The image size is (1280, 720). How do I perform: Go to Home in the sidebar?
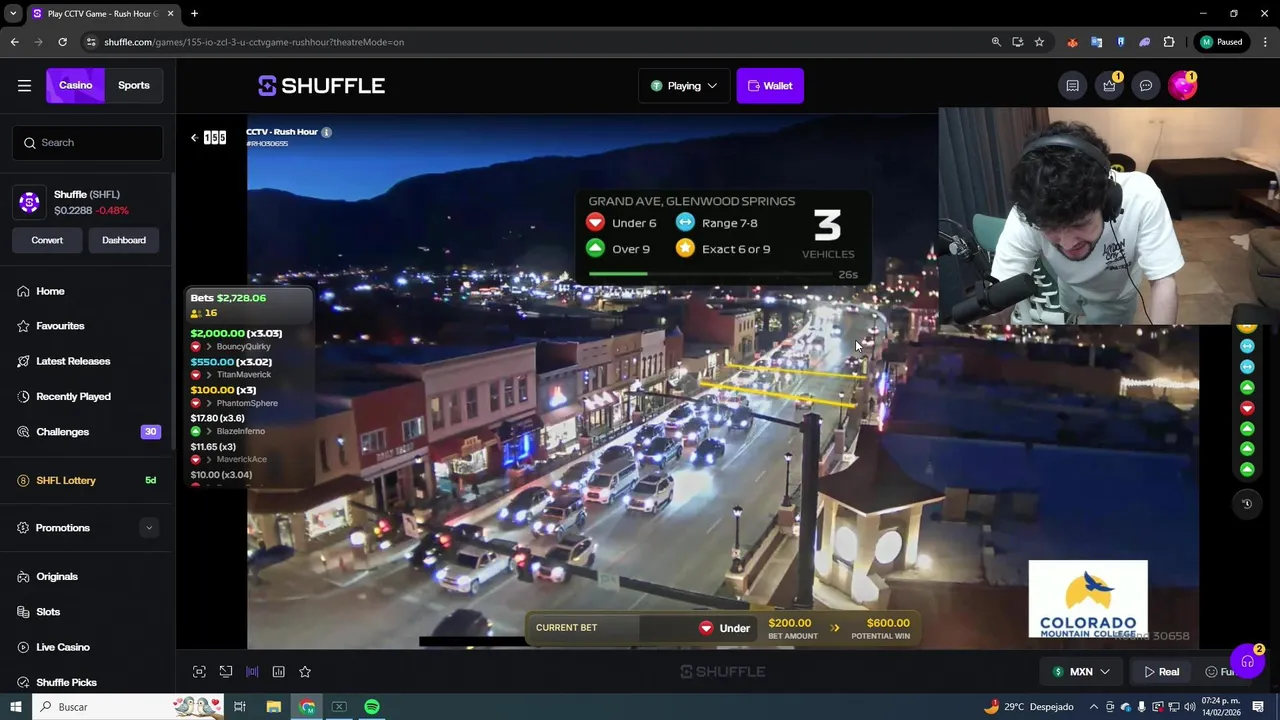click(50, 291)
